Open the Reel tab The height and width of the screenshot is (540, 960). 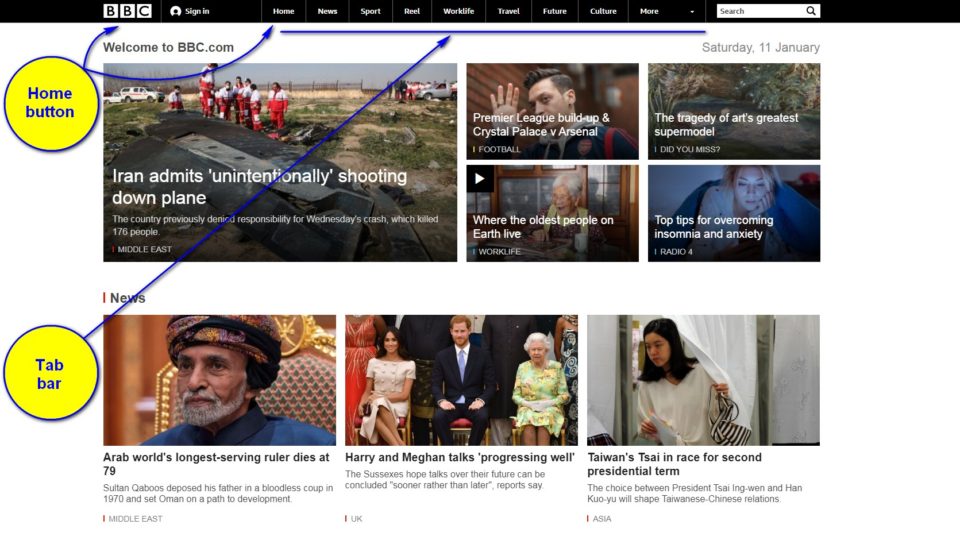pos(412,11)
